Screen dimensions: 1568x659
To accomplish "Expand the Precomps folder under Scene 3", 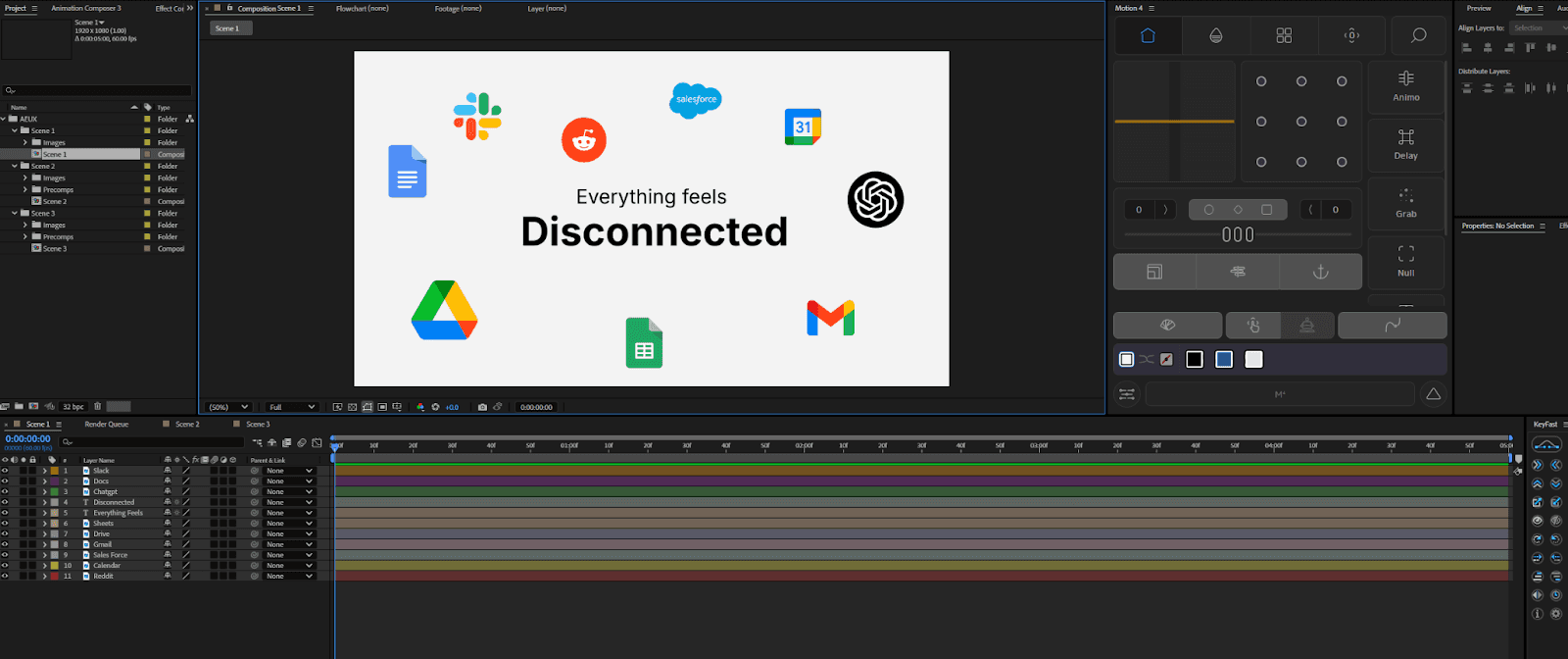I will [25, 236].
